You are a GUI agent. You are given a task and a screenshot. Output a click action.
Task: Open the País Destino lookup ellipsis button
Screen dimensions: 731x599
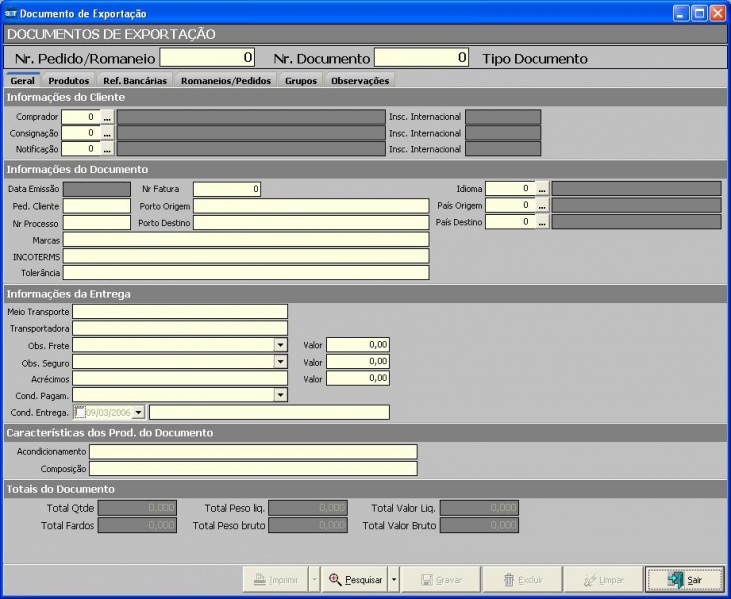pyautogui.click(x=542, y=222)
